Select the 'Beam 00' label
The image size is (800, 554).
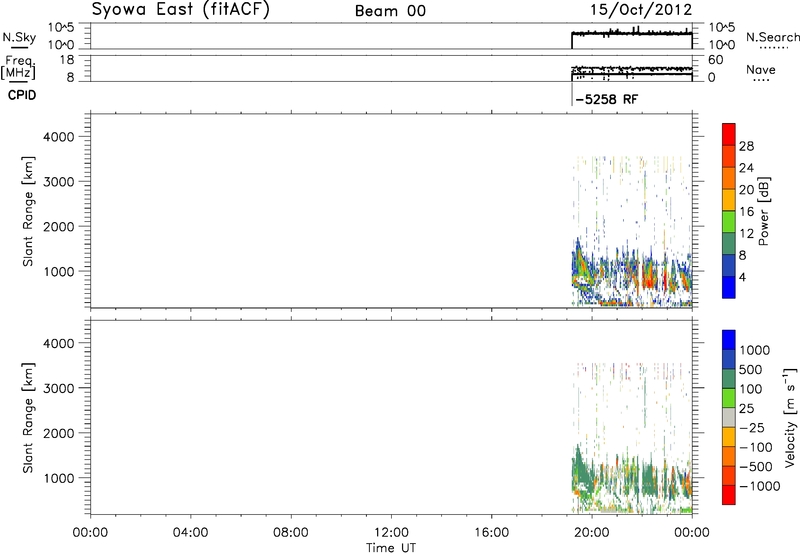[390, 11]
